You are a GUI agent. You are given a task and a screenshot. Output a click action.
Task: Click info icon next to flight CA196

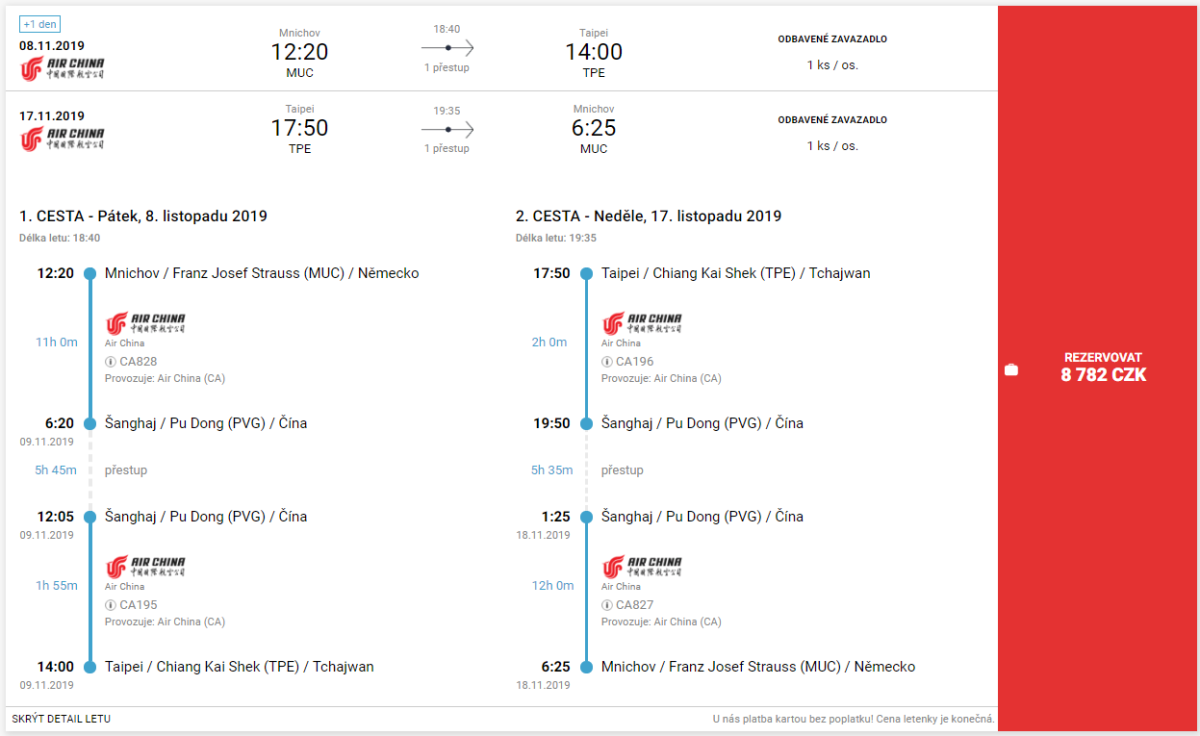[x=607, y=362]
